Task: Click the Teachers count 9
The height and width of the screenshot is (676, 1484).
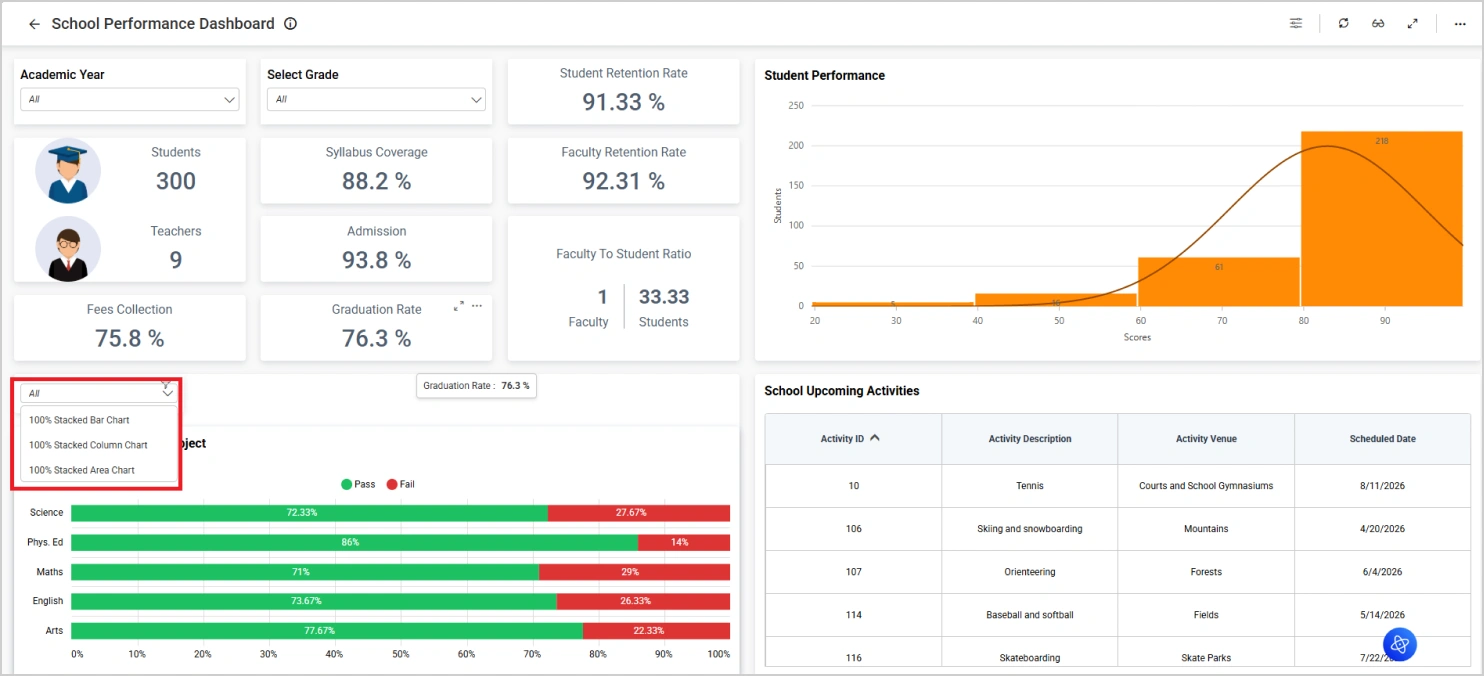Action: [176, 260]
